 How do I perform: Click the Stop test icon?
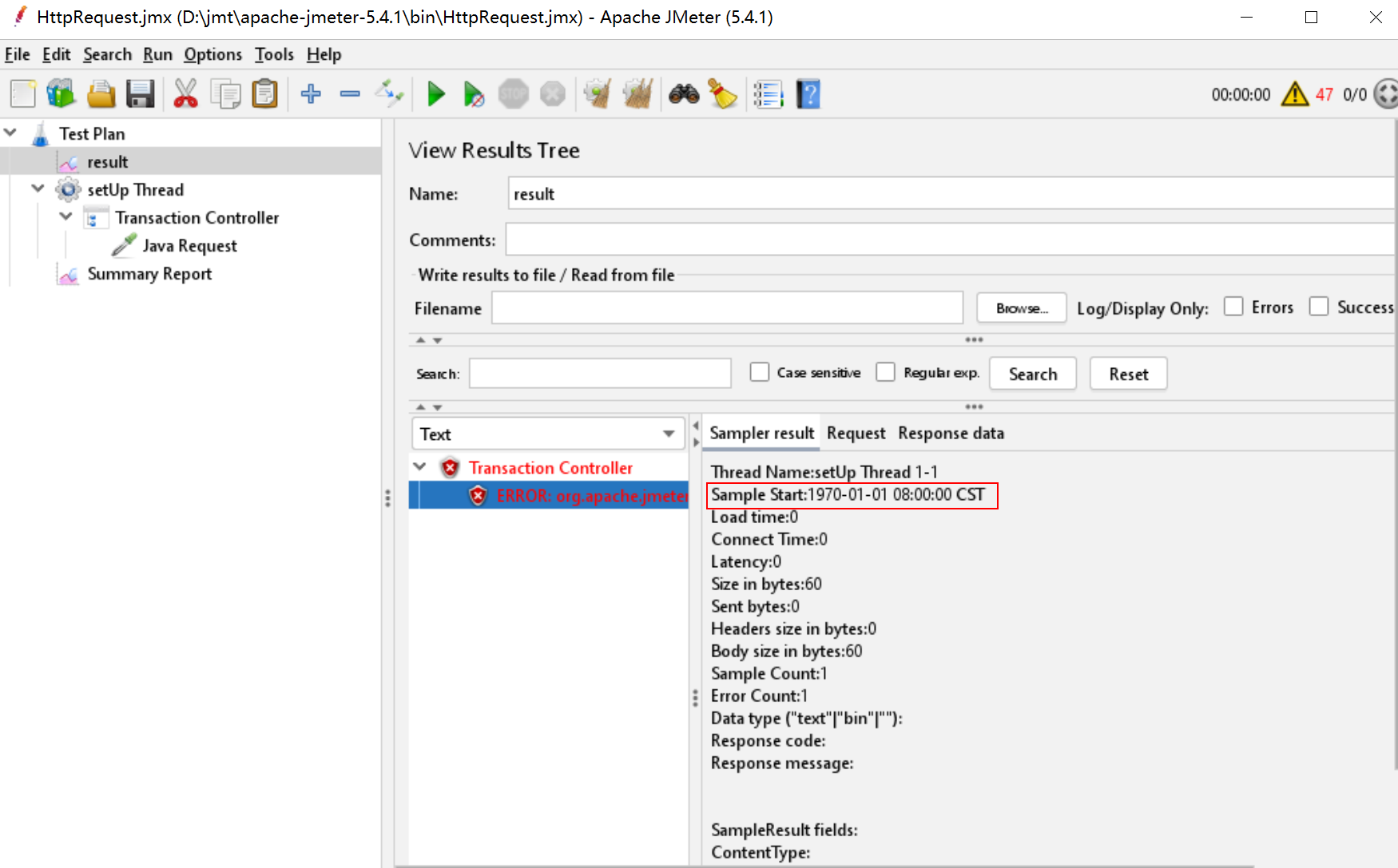514,94
